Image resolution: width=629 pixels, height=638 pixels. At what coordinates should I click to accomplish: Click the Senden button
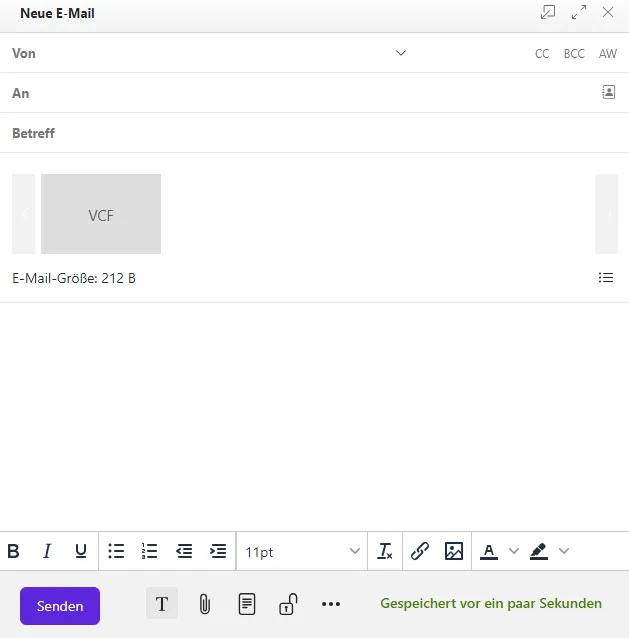click(x=60, y=606)
